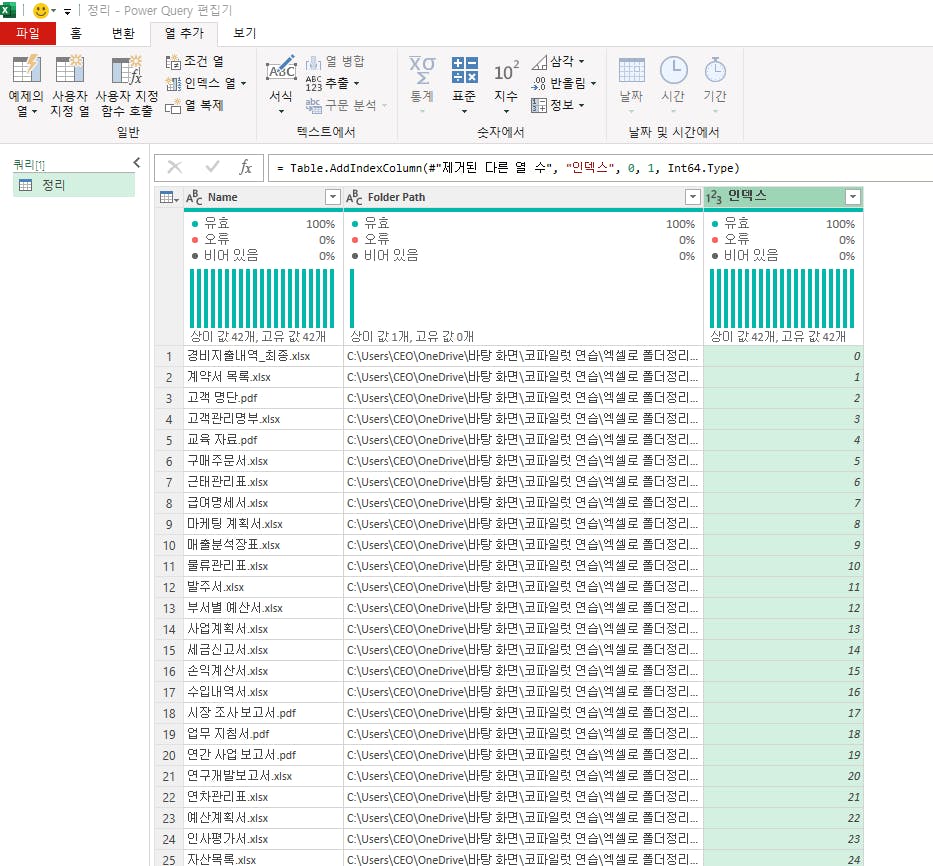Click the Date icon (날짜)

coord(631,70)
